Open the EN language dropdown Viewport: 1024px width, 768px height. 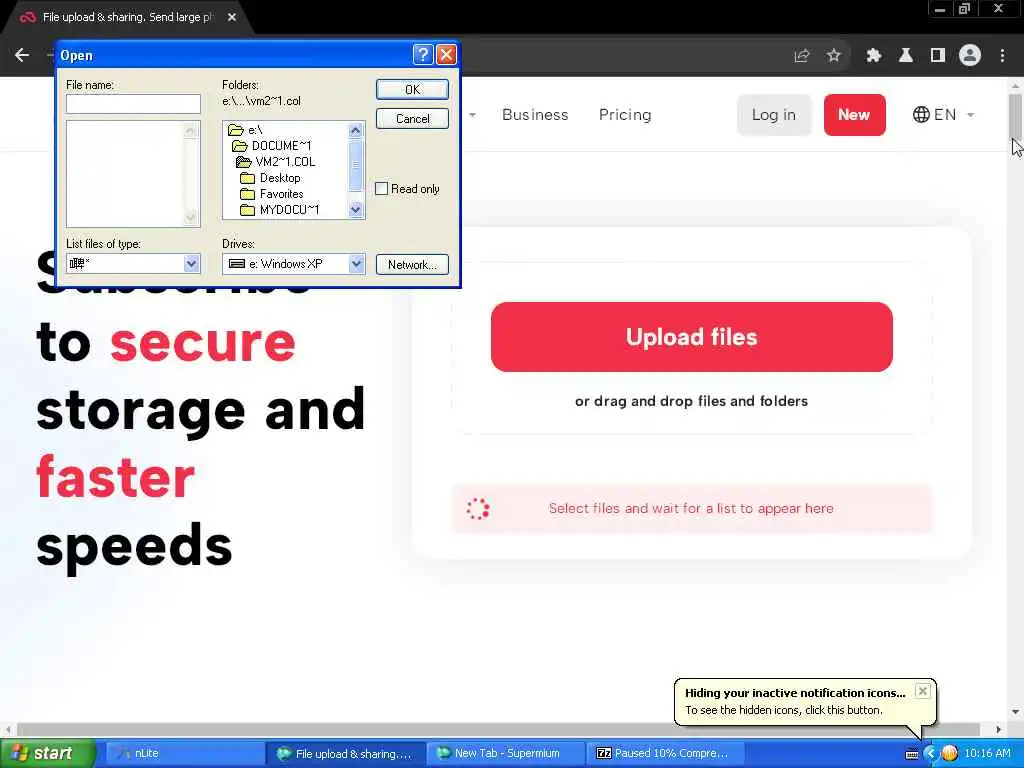pos(944,115)
